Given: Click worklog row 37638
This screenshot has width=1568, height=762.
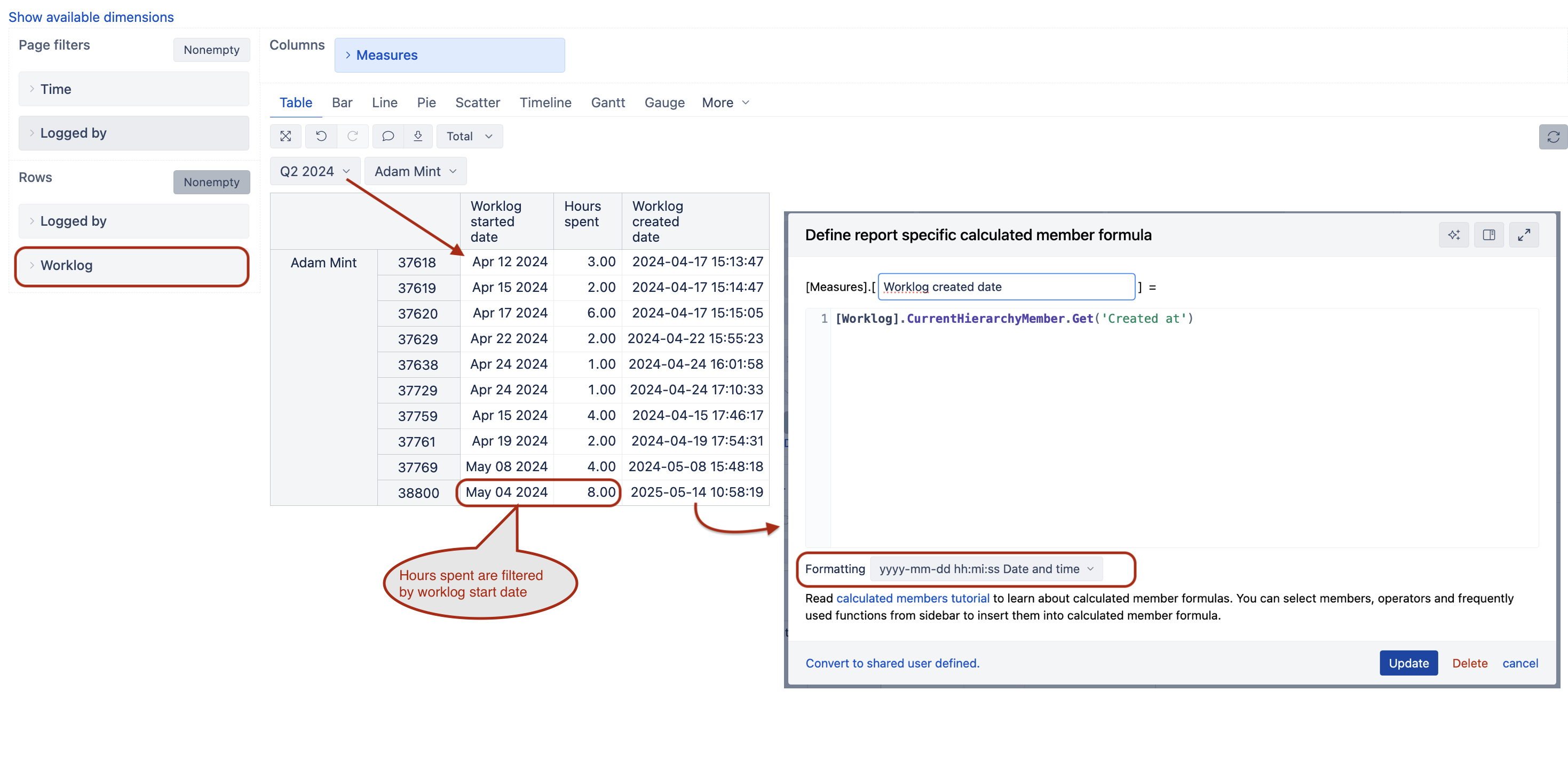Looking at the screenshot, I should (x=418, y=365).
